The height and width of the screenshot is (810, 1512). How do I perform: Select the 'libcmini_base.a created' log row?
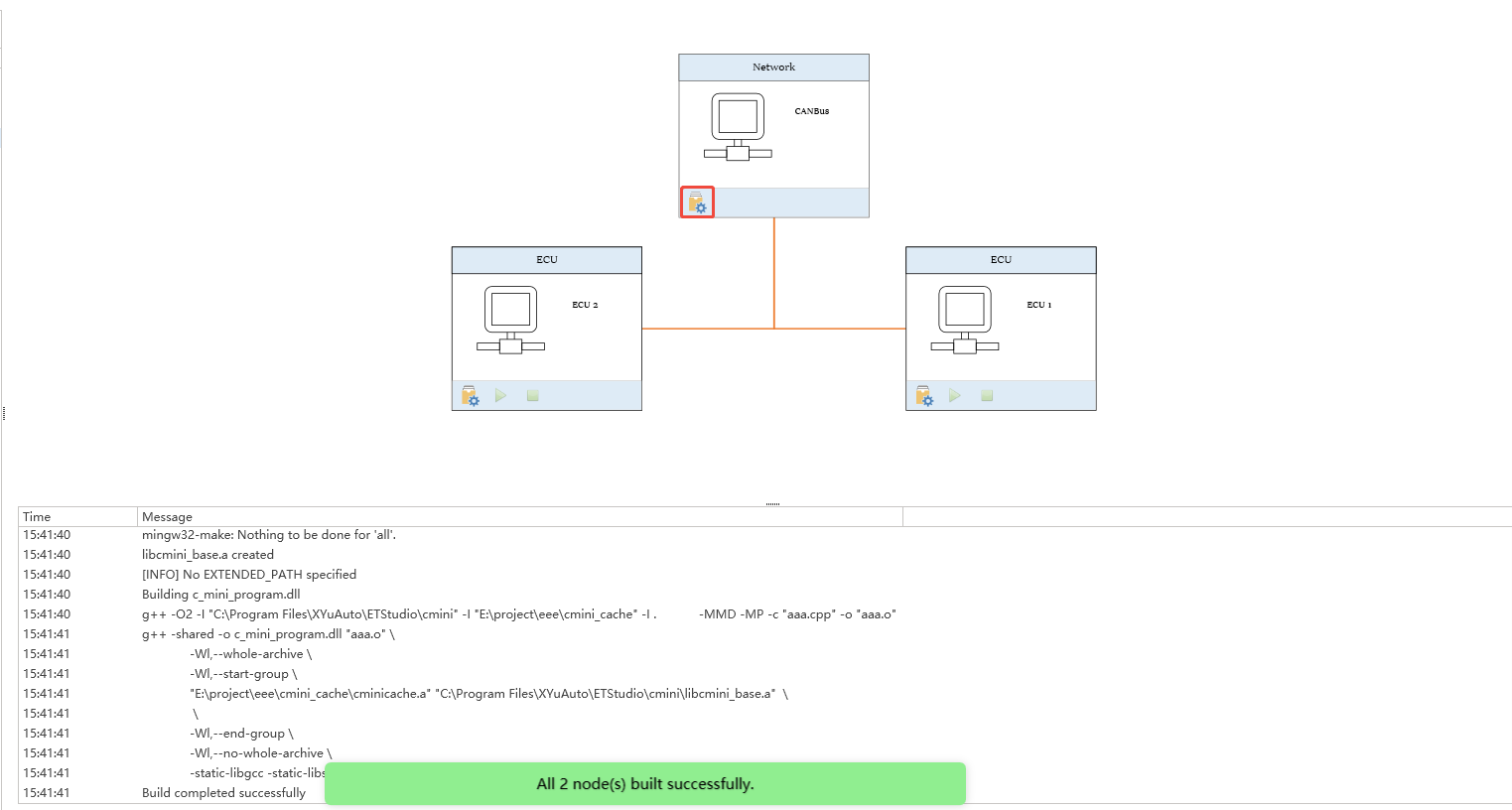pyautogui.click(x=764, y=555)
